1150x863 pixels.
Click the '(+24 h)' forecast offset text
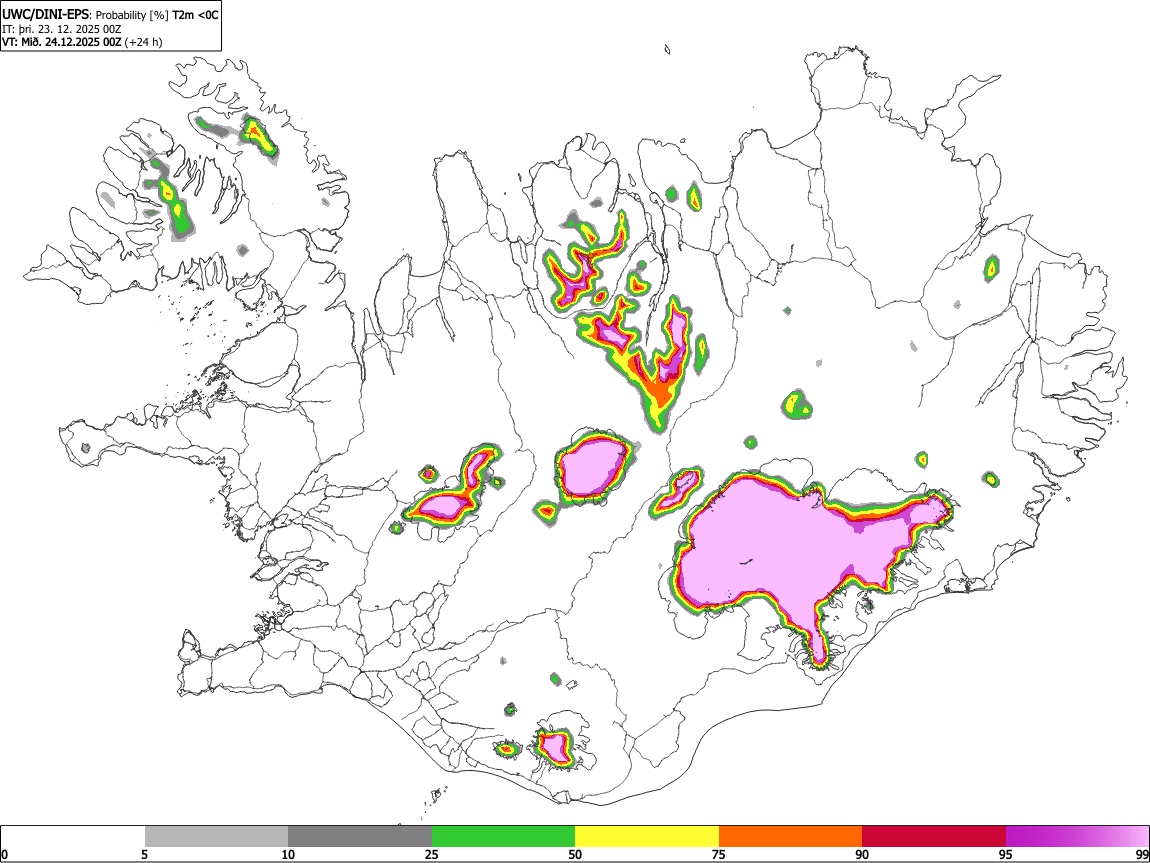point(144,42)
